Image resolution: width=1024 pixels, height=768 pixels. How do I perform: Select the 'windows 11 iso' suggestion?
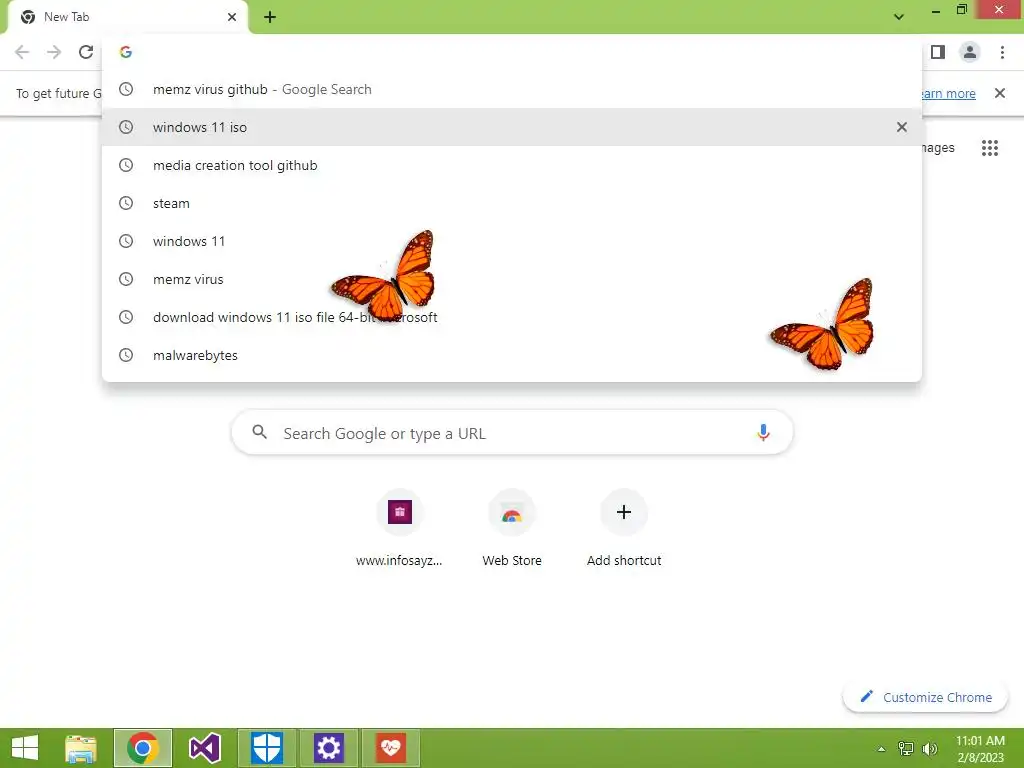[x=512, y=127]
